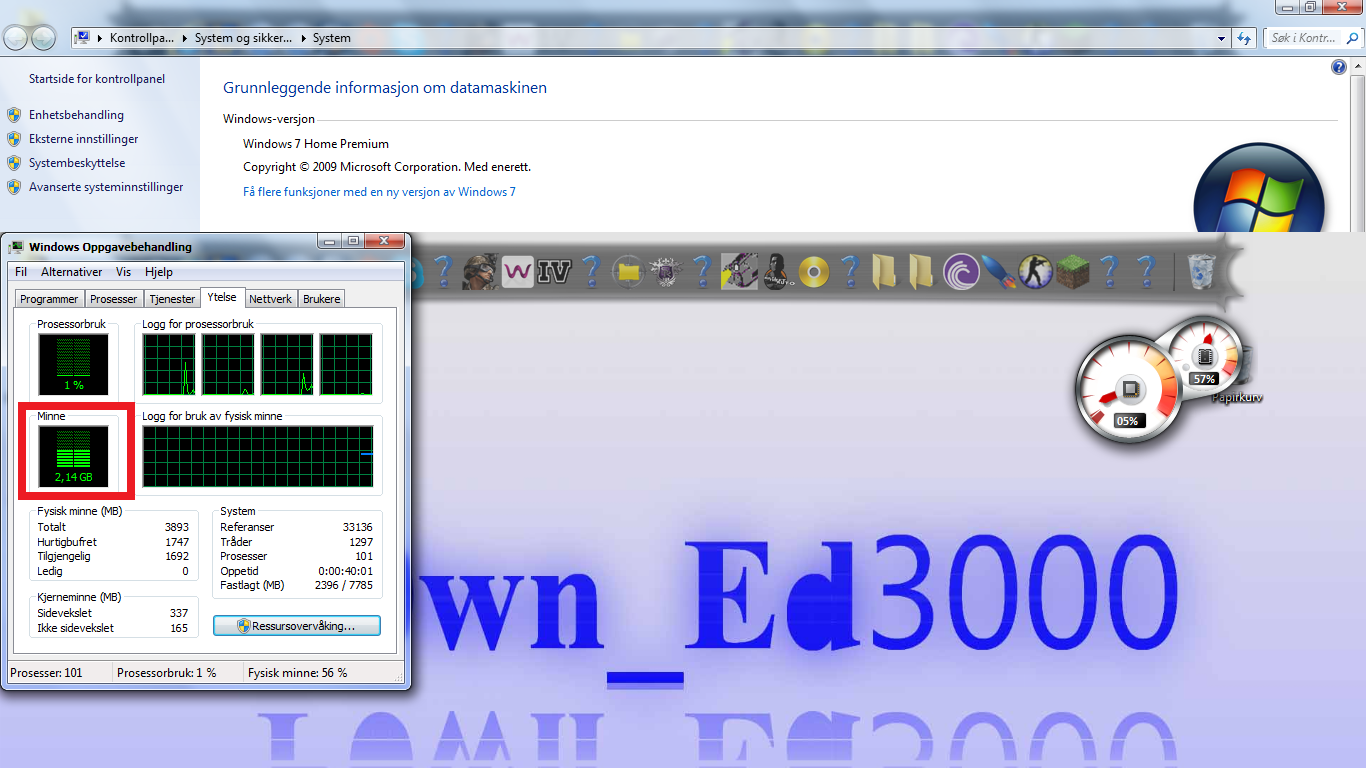1366x768 pixels.
Task: Open the pink W dock icon
Action: click(x=517, y=271)
